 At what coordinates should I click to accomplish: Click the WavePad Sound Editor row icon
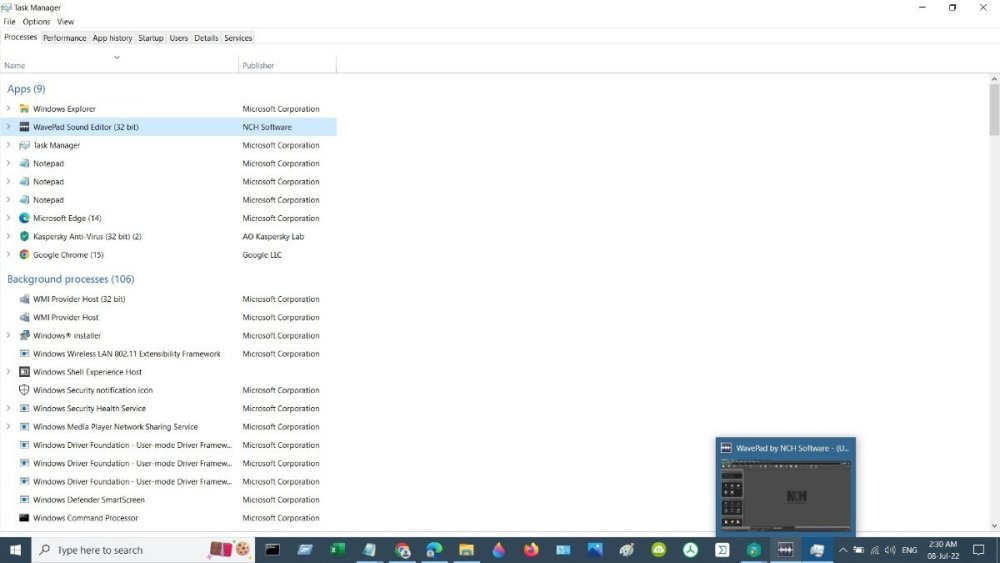[24, 127]
